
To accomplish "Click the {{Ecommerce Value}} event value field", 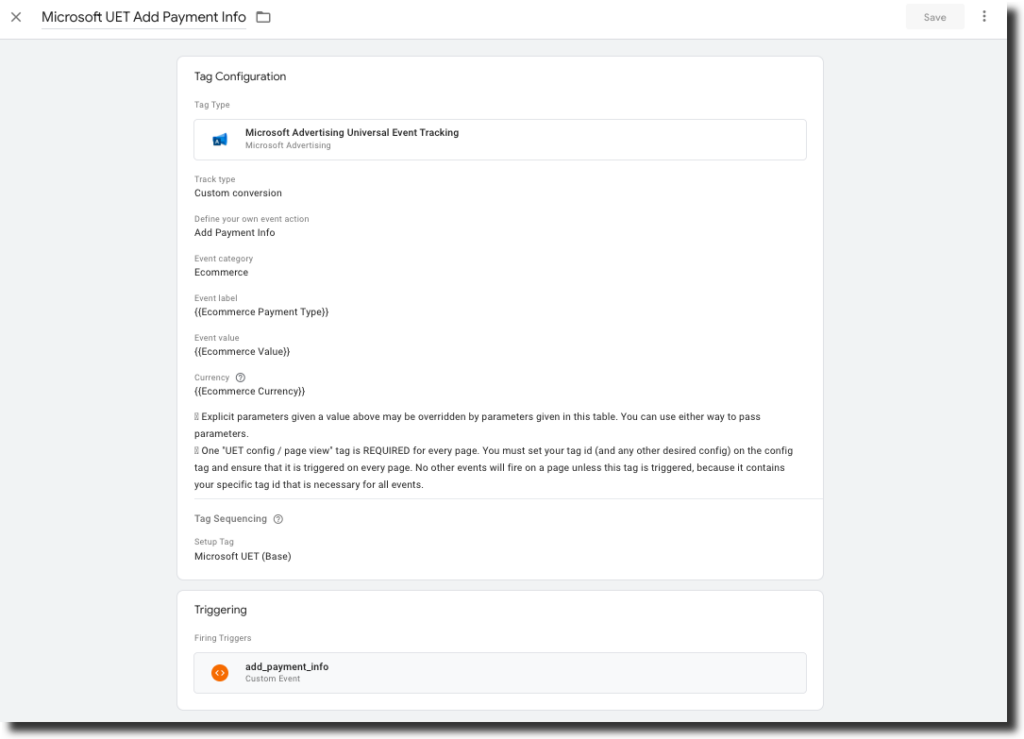I will coord(242,352).
